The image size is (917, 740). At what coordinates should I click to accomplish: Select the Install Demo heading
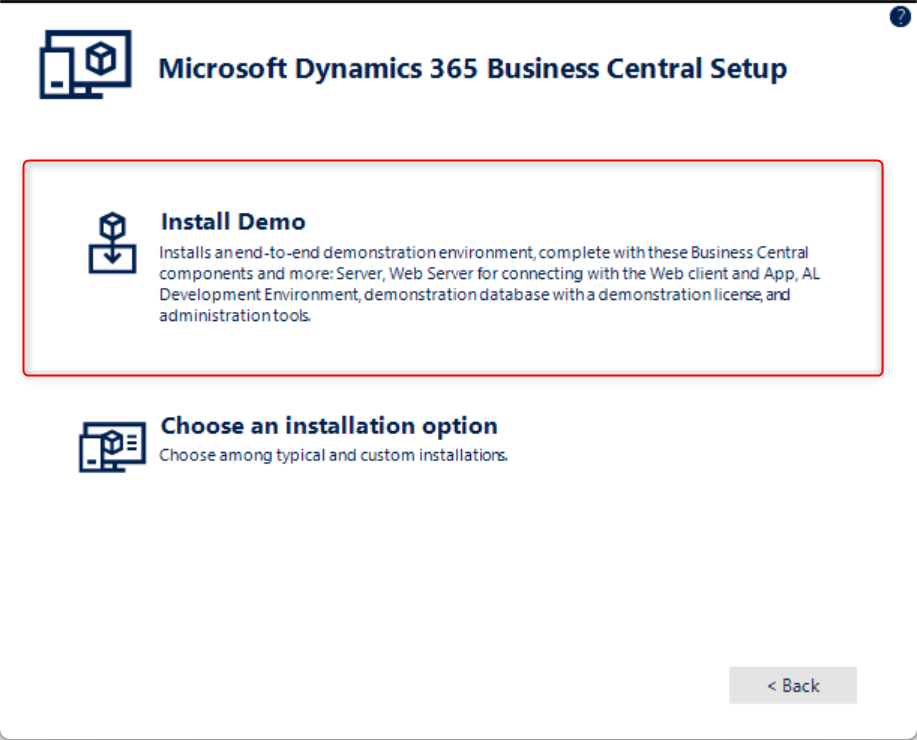[233, 221]
